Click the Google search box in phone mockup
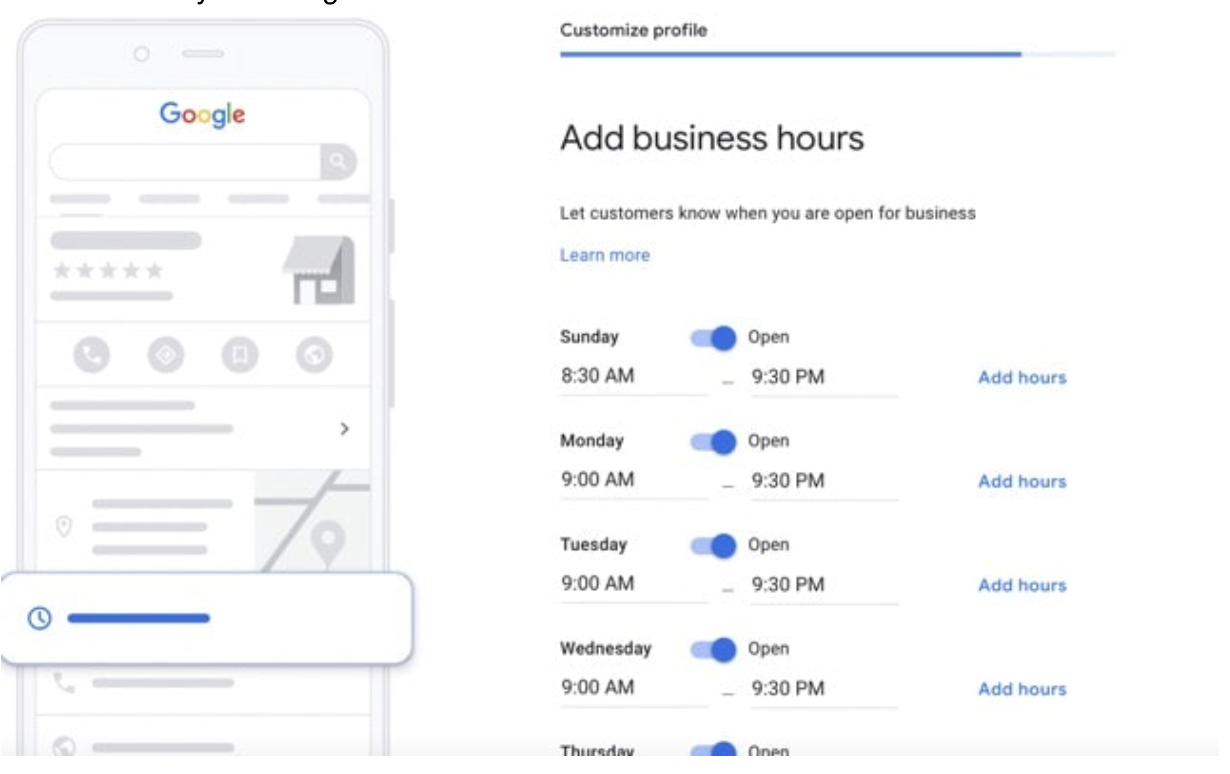 (x=185, y=161)
